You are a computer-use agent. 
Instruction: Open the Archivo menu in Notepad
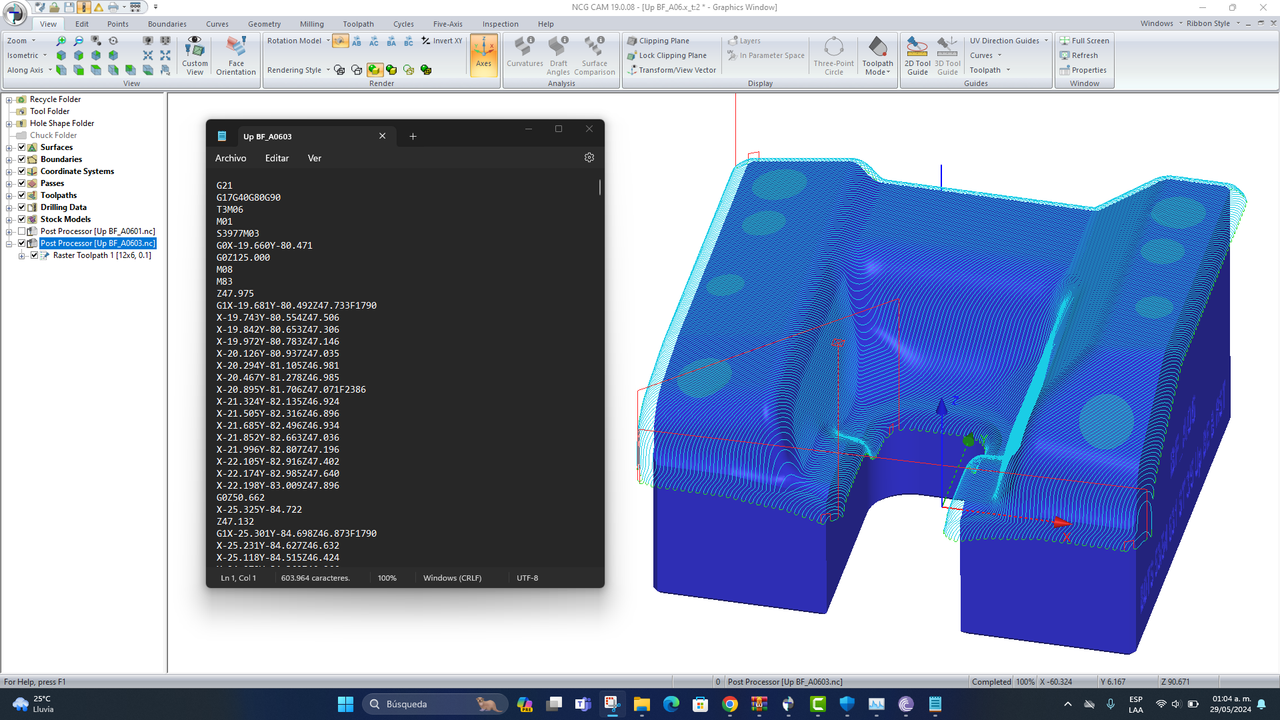(230, 158)
